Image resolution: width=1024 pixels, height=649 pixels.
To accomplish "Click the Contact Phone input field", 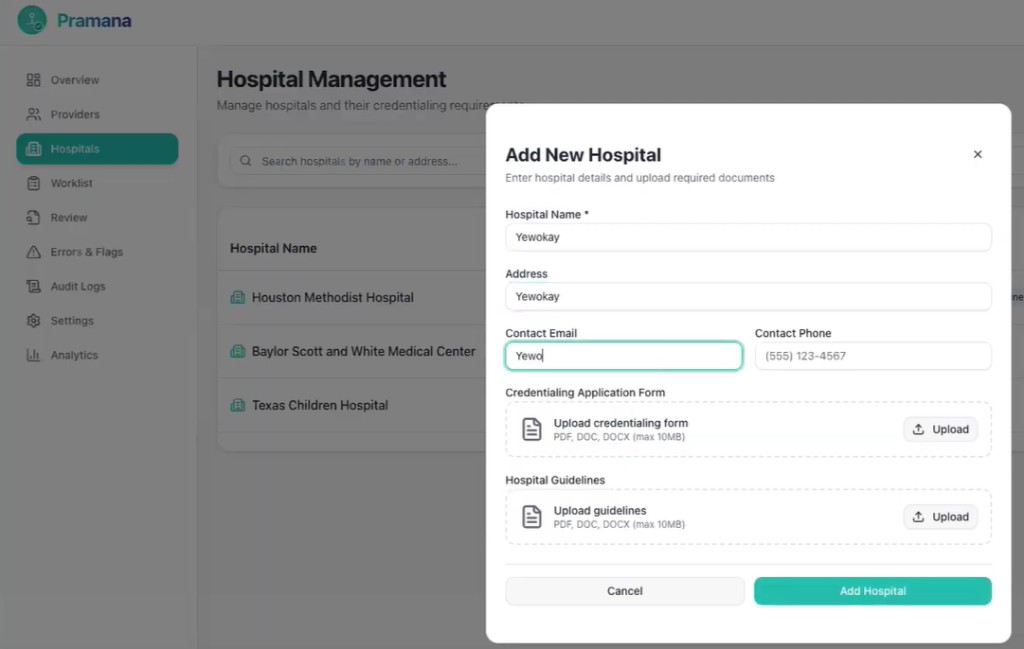I will 872,356.
